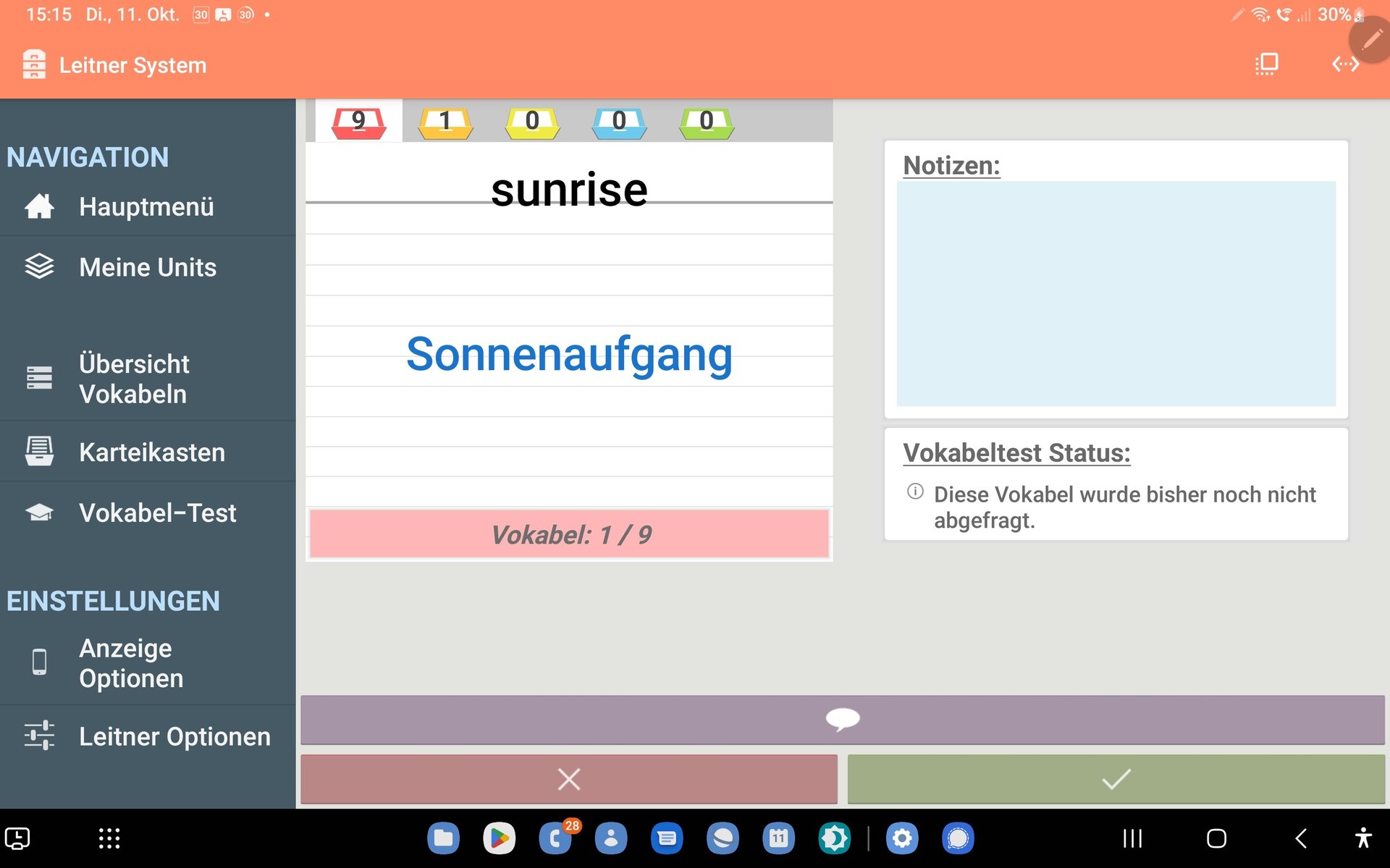Viewport: 1390px width, 868px height.
Task: Open Meine Units from sidebar
Action: pyautogui.click(x=147, y=267)
